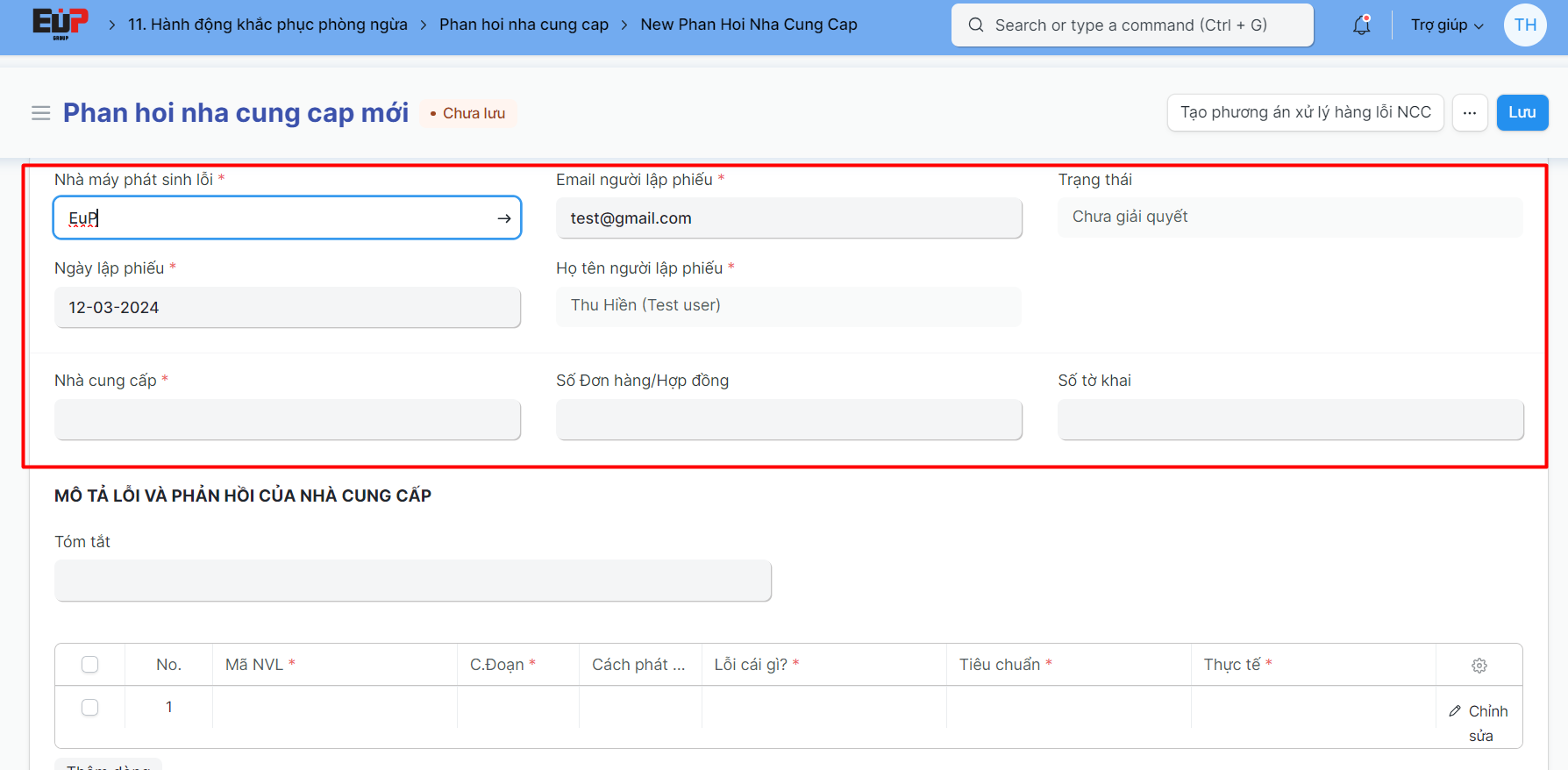1568x770 pixels.
Task: Expand the Trợ giúp dropdown
Action: (x=1446, y=25)
